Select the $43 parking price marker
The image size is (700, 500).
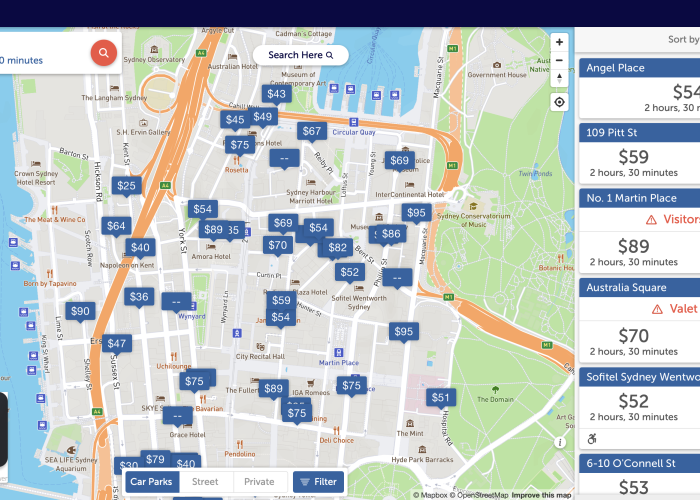276,94
